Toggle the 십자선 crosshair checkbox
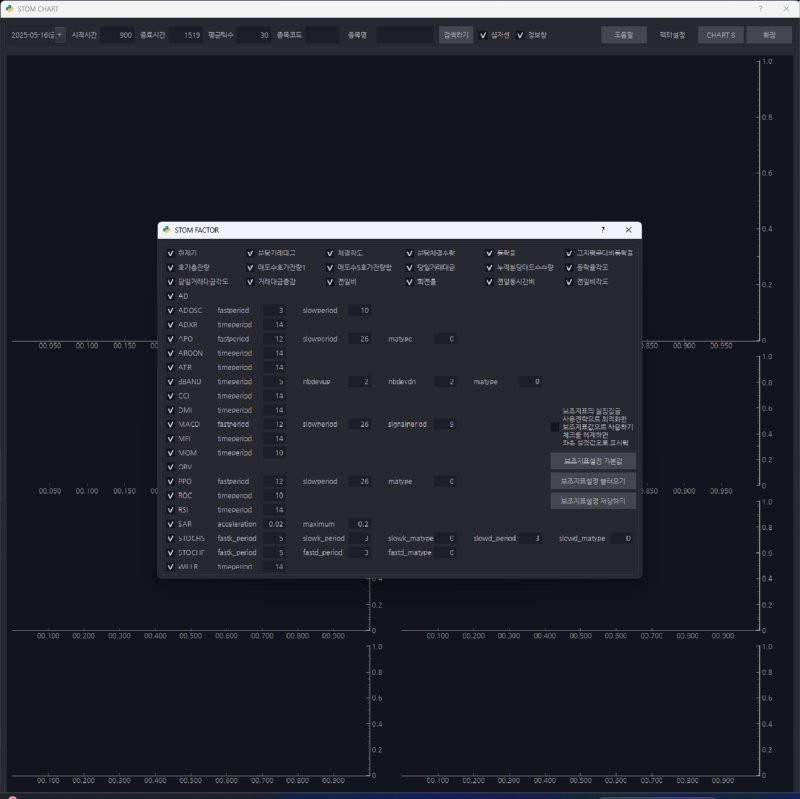 point(483,35)
